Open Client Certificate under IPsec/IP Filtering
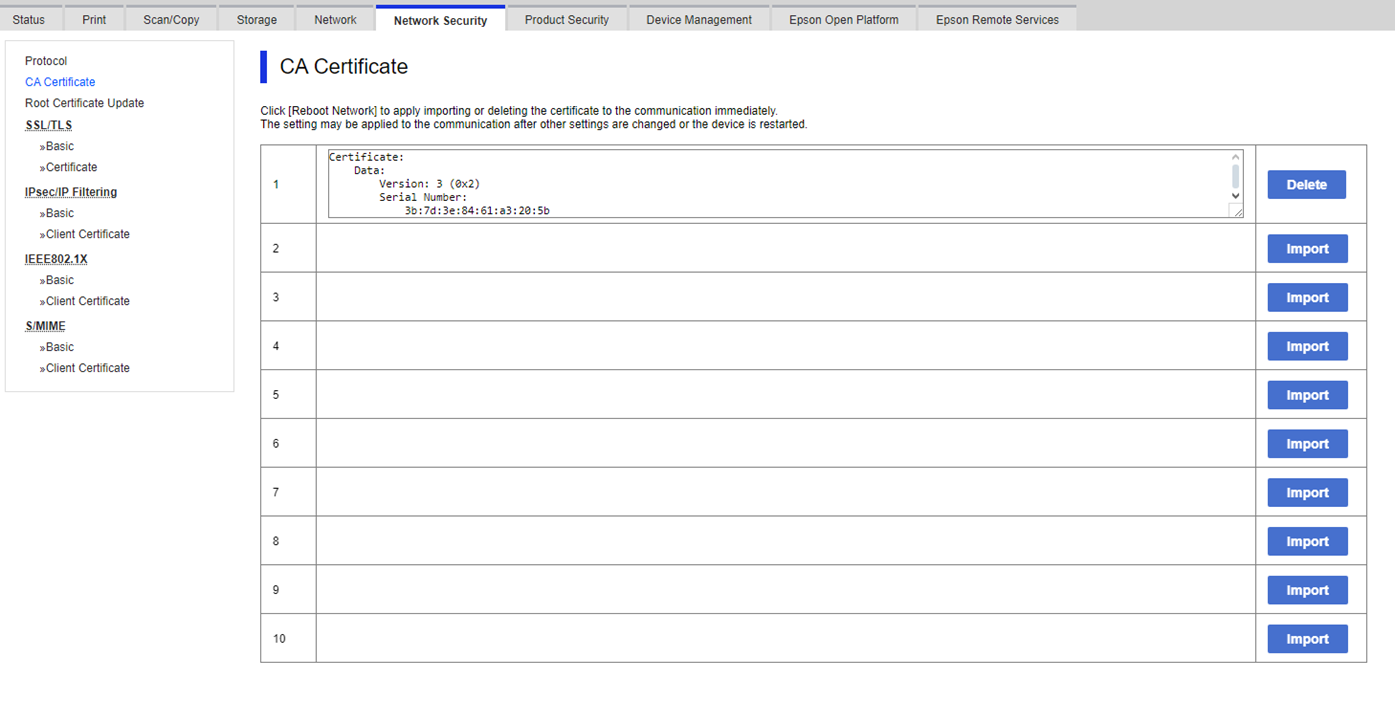The width and height of the screenshot is (1395, 724). [87, 234]
